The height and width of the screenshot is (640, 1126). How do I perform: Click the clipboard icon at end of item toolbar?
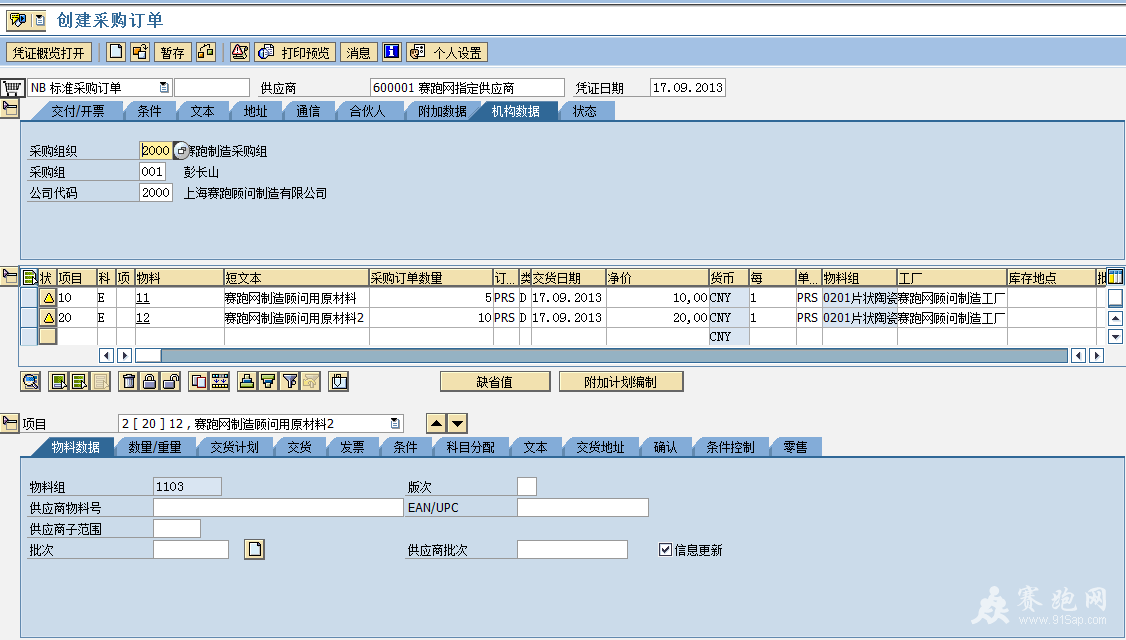click(x=339, y=381)
